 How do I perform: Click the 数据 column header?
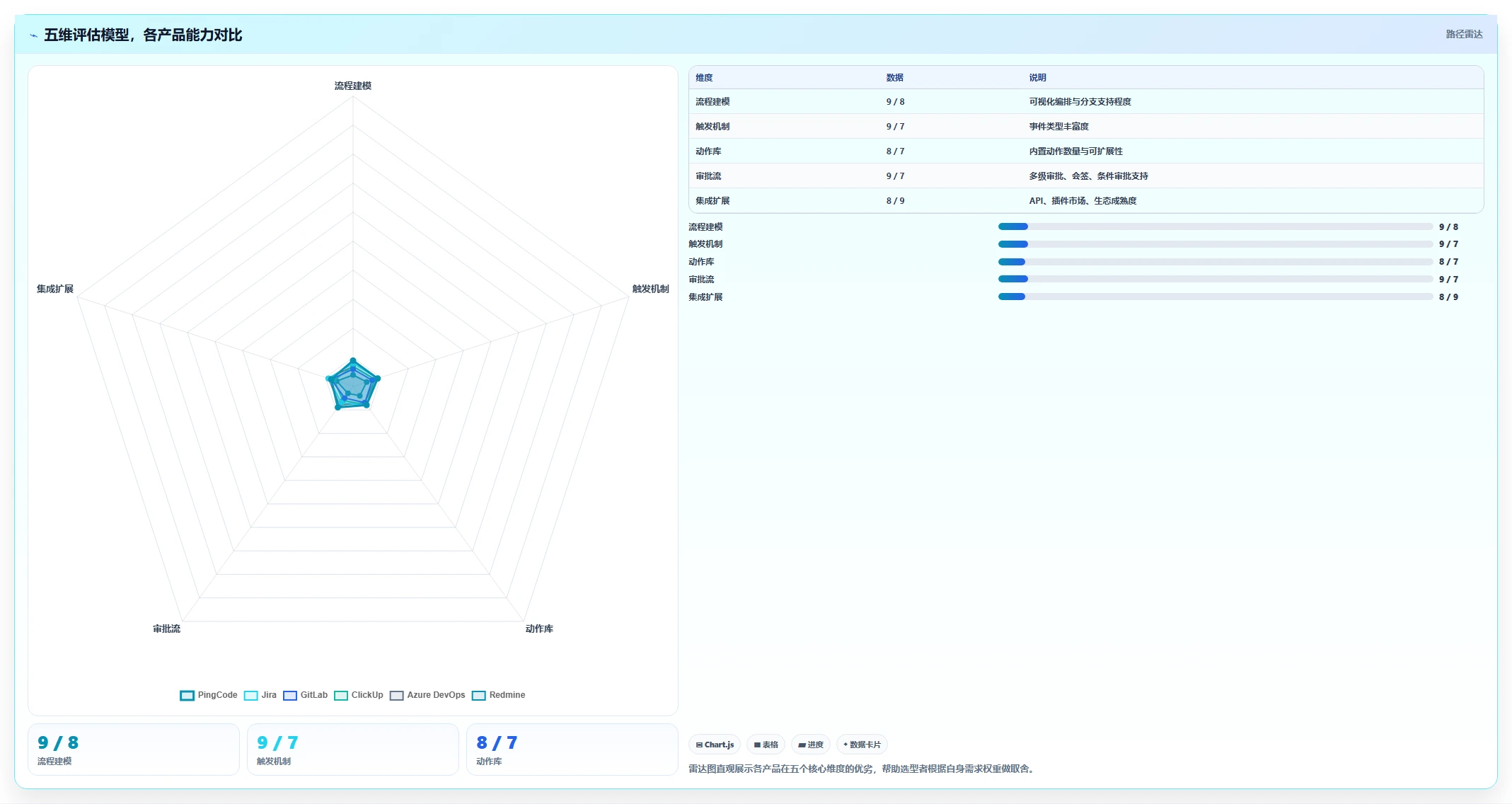pos(895,78)
